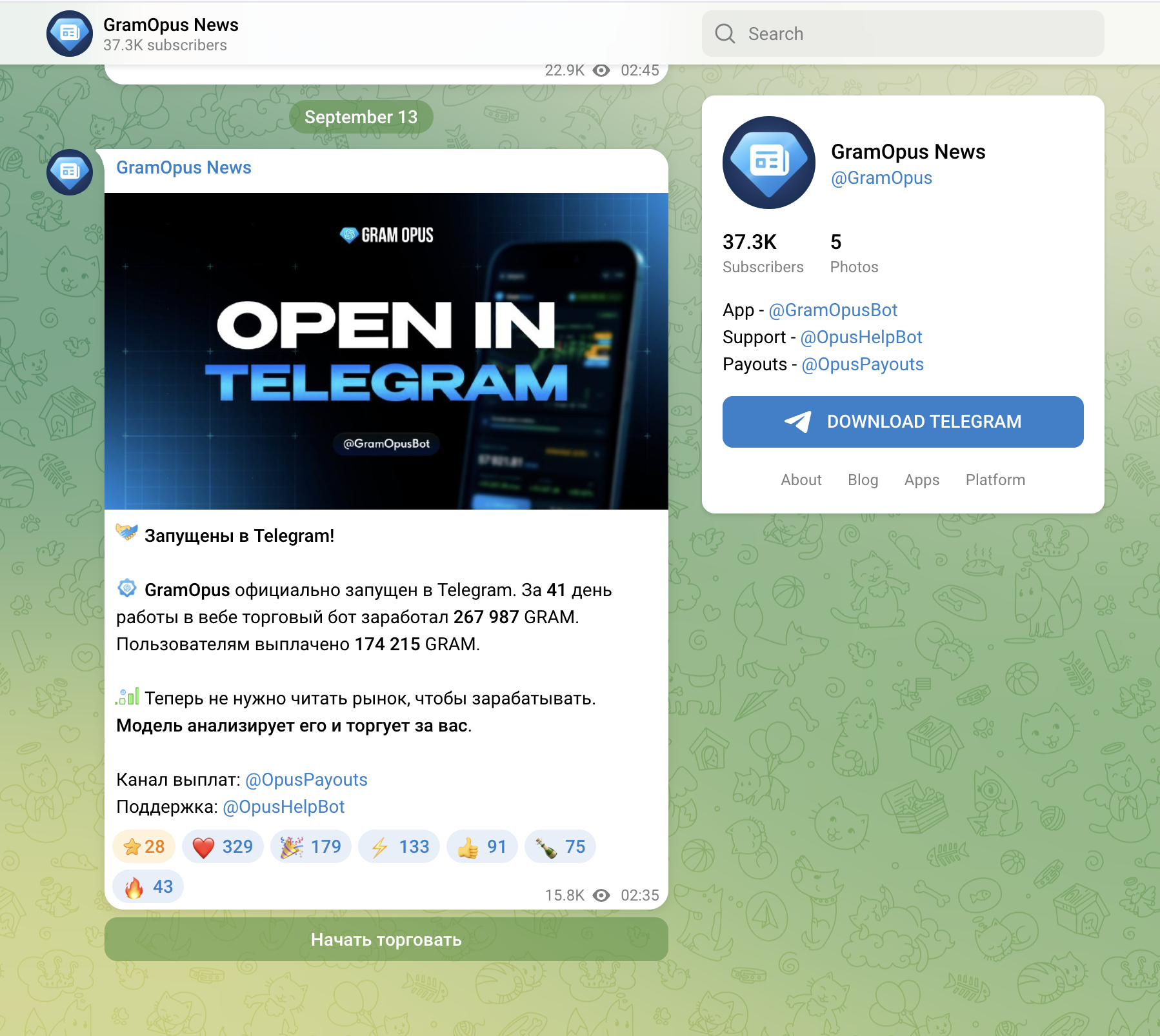
Task: Click the handshake emoji before Запущены в Telegram
Action: pos(127,533)
